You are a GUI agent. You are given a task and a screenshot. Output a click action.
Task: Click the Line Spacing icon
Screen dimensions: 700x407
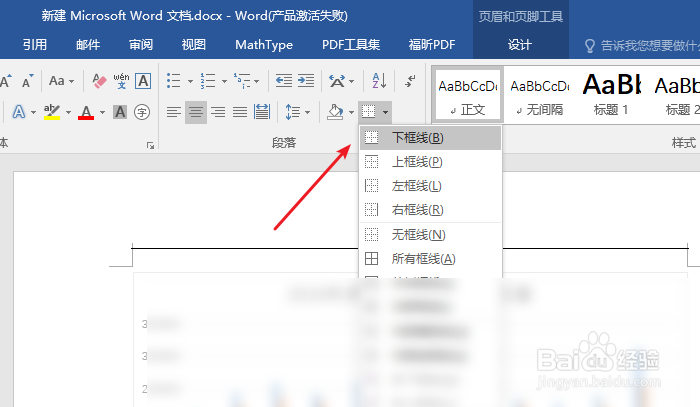coord(293,112)
